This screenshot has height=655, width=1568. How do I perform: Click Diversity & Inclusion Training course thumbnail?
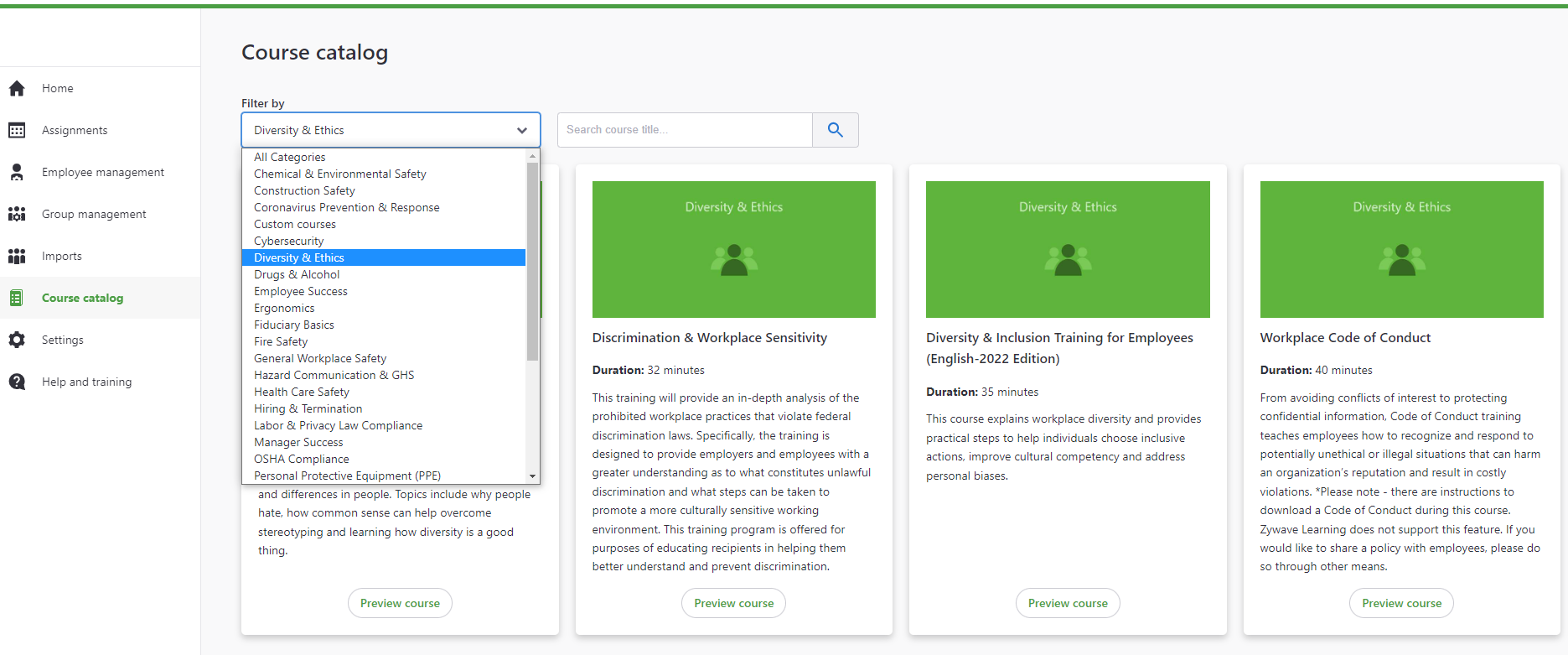[1068, 249]
